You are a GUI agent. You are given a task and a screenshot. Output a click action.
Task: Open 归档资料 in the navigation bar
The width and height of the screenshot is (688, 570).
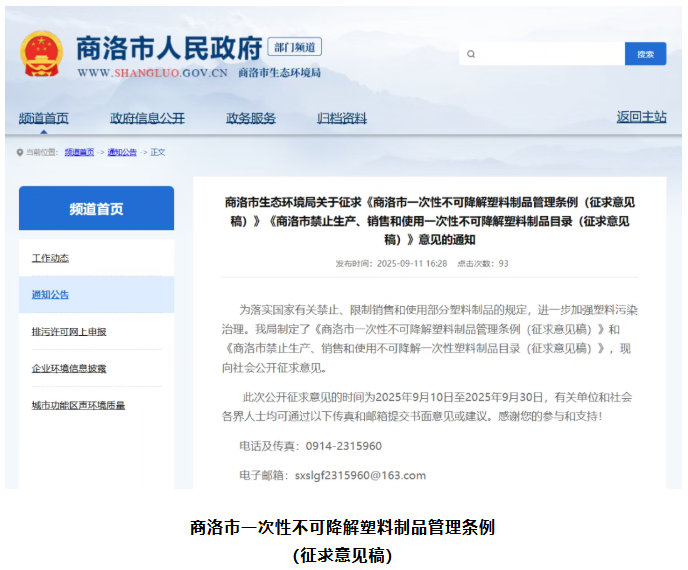point(342,118)
